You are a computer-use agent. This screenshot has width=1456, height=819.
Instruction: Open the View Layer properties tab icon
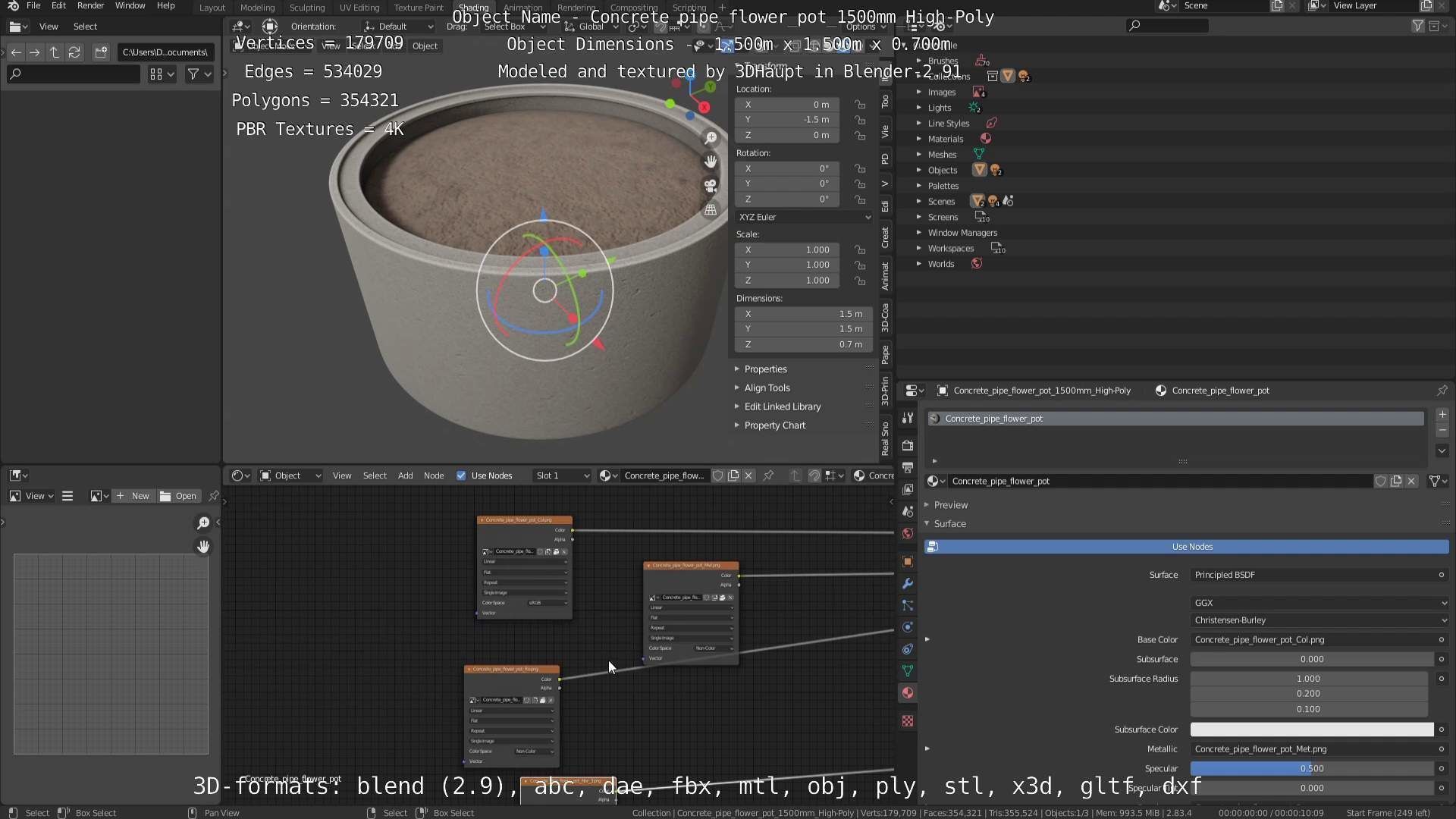tap(908, 489)
